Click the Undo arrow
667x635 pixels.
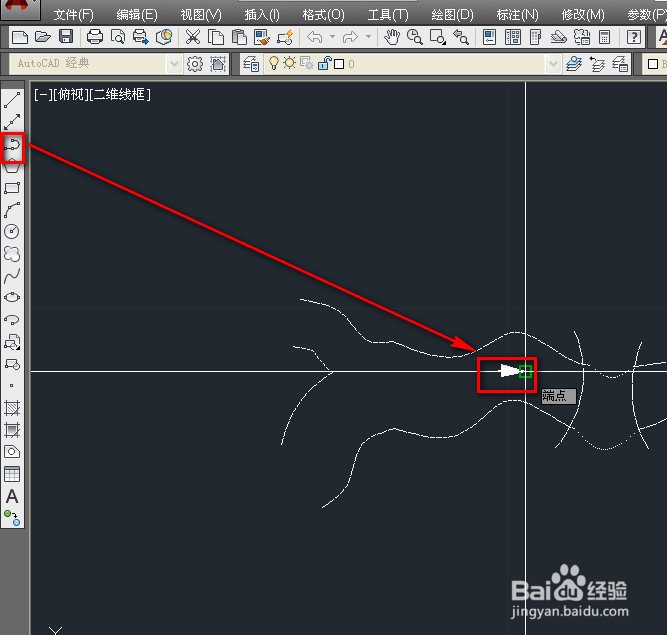pyautogui.click(x=314, y=37)
